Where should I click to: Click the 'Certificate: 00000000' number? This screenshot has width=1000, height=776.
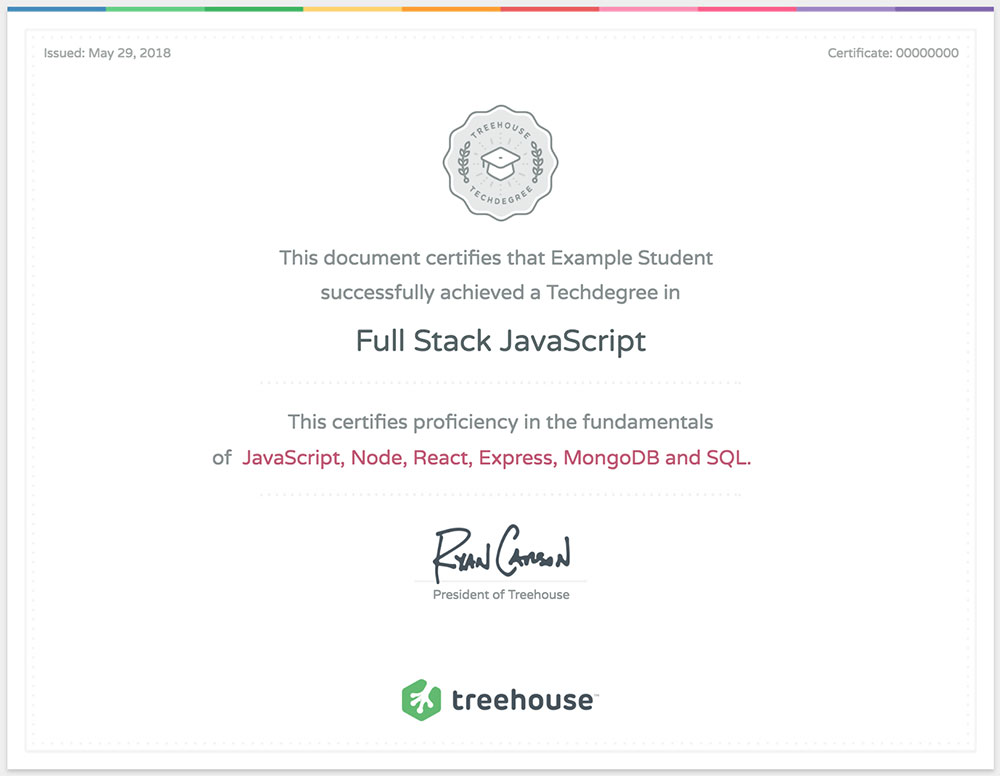click(893, 53)
